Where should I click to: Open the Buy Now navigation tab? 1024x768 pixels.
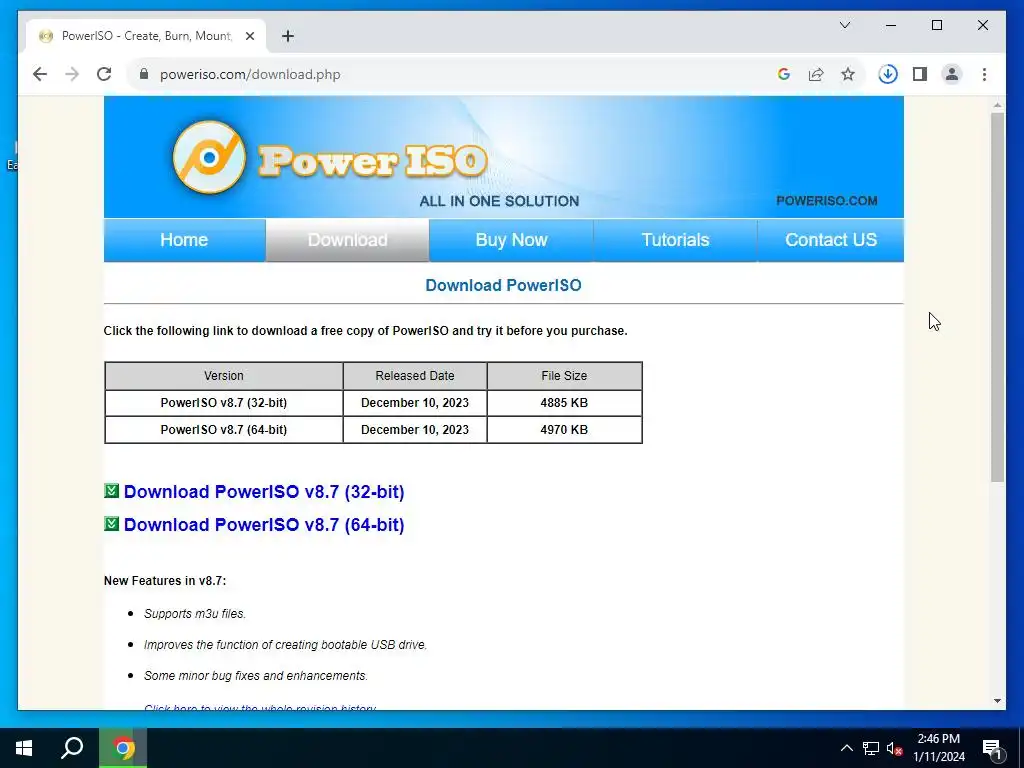point(511,240)
